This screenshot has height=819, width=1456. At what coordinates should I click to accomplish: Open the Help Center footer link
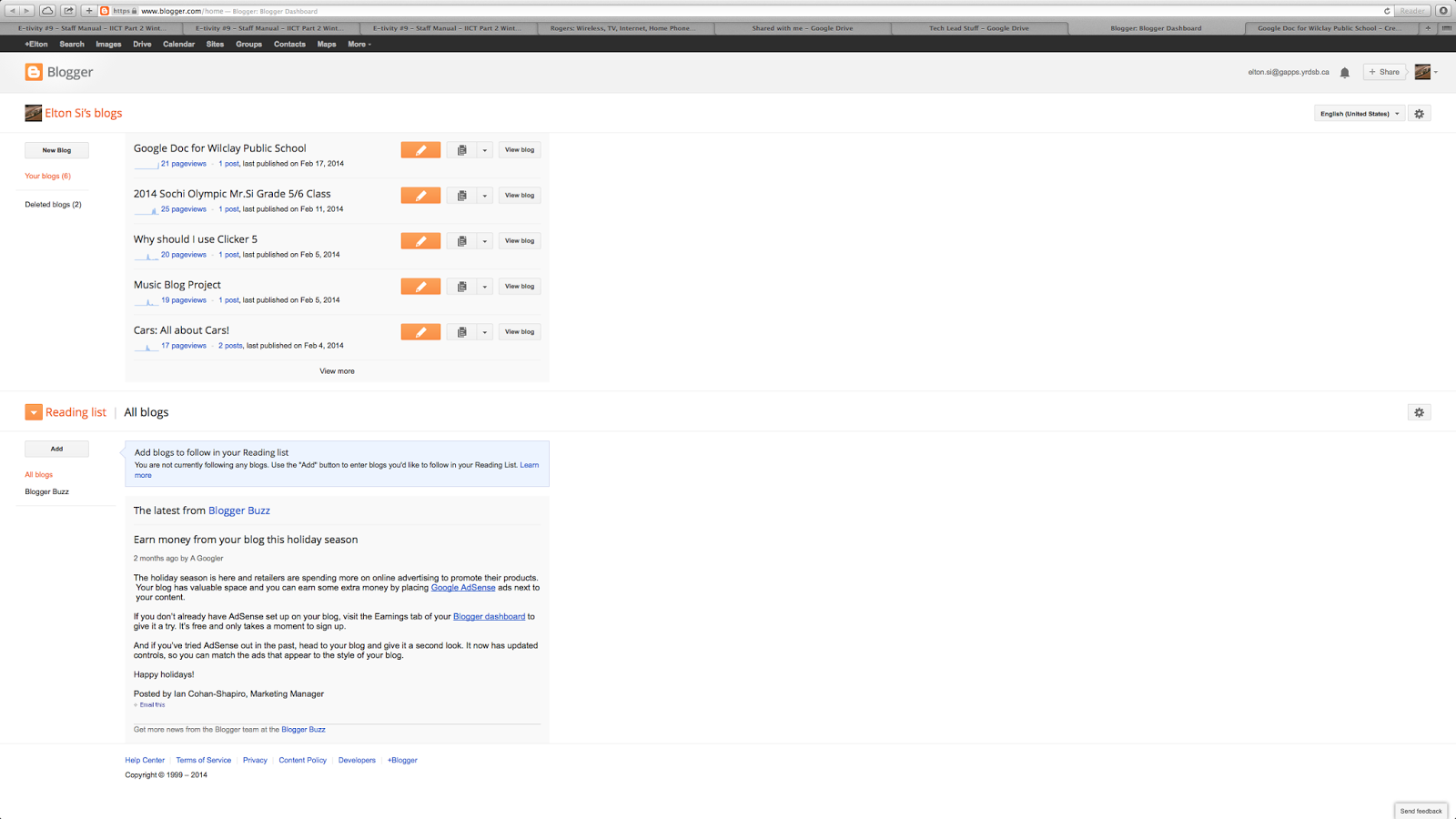(145, 760)
